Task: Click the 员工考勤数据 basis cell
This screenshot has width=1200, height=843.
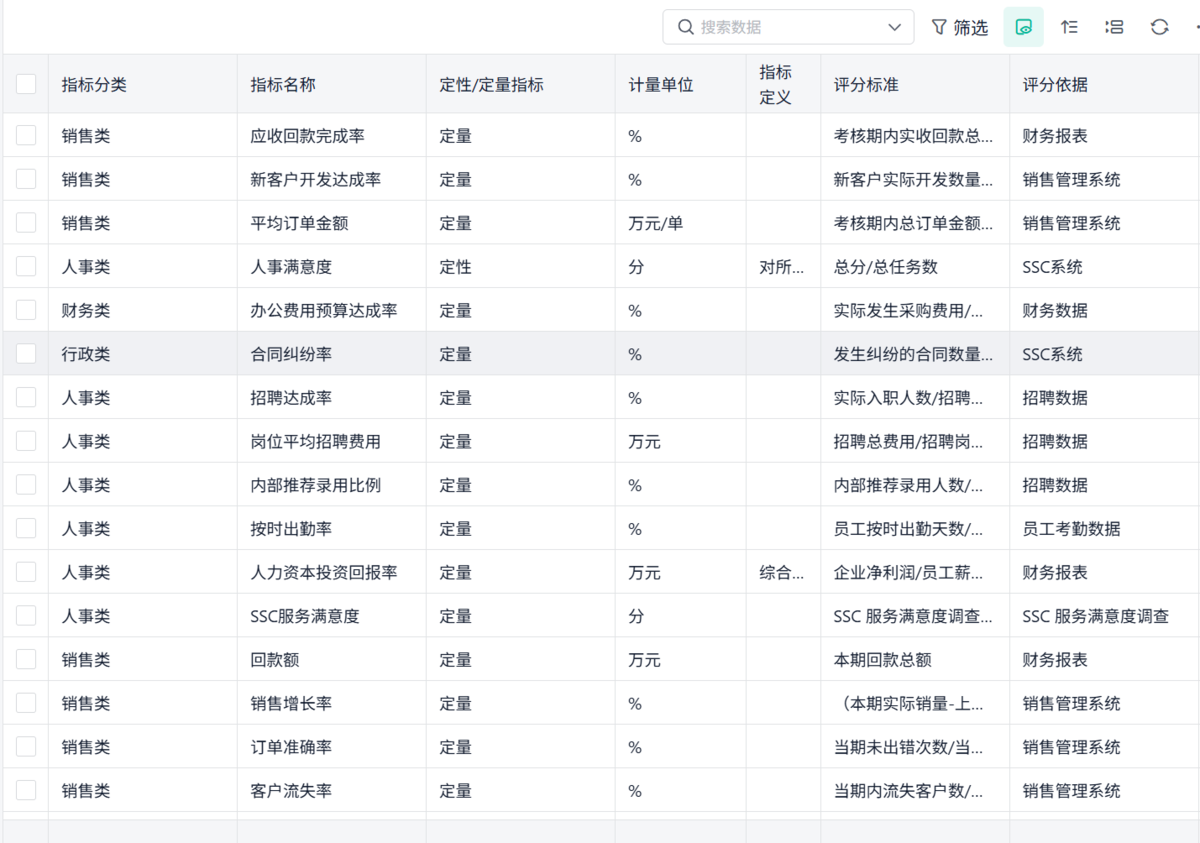Action: tap(1105, 528)
